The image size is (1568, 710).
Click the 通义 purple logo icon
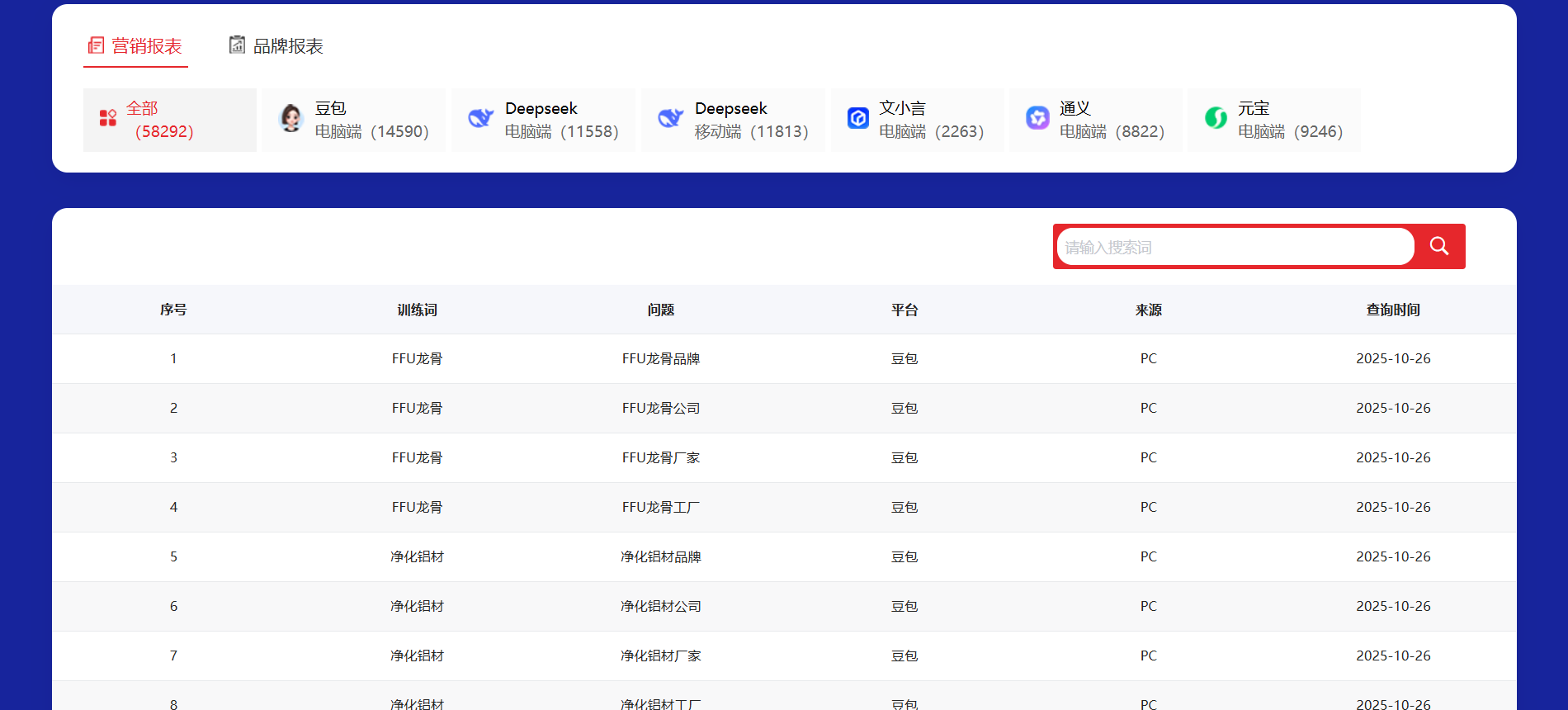tap(1037, 118)
